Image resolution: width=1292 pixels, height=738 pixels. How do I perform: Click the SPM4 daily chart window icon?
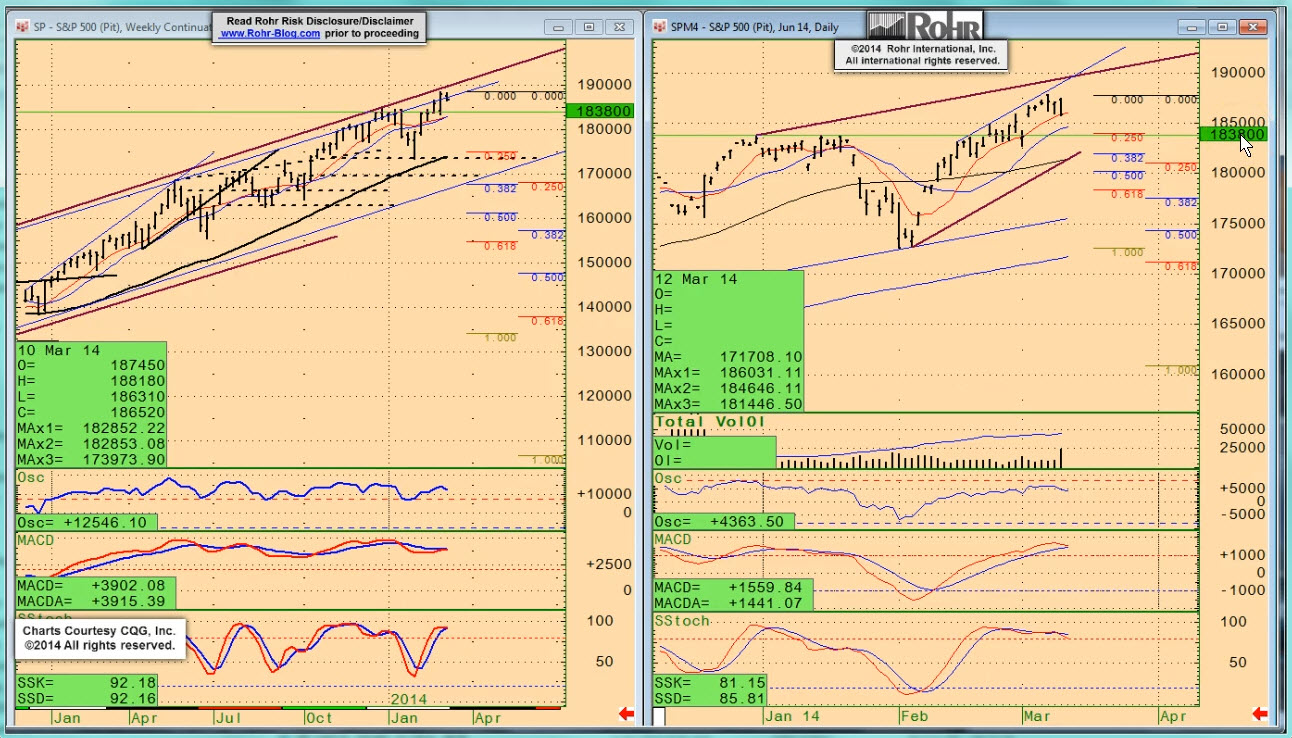pyautogui.click(x=660, y=27)
